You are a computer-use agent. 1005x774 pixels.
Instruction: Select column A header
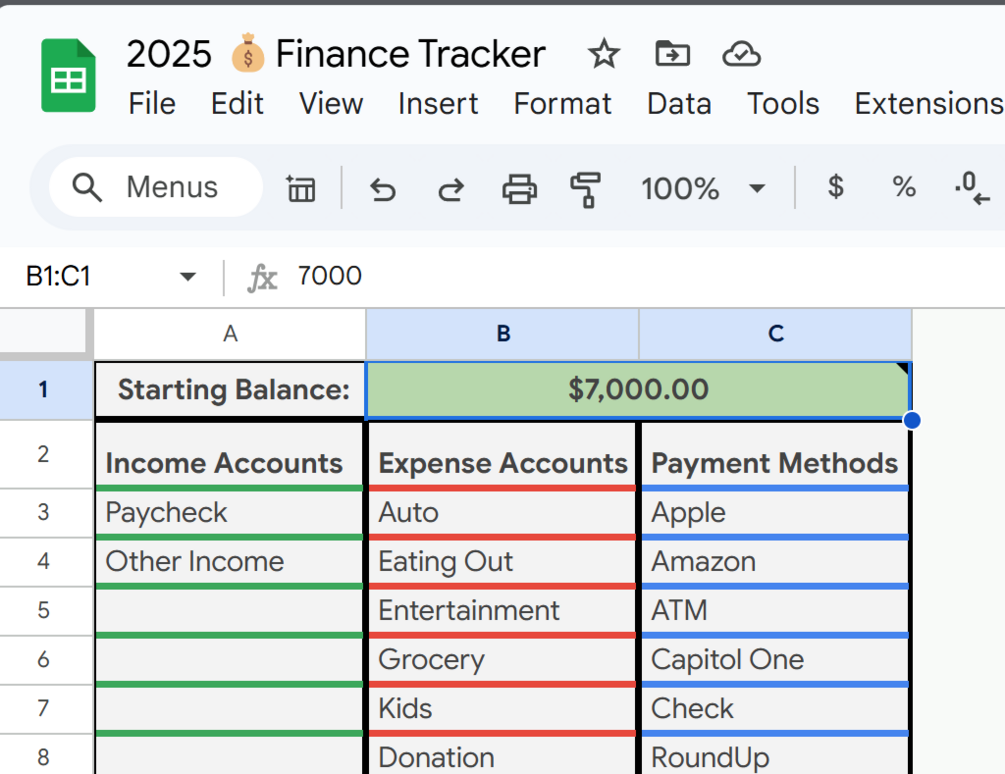(x=230, y=334)
